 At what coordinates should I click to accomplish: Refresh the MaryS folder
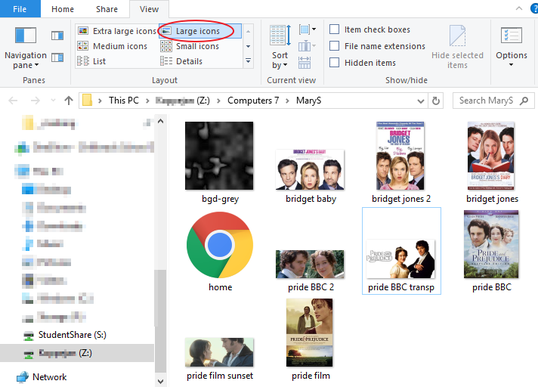tap(436, 101)
